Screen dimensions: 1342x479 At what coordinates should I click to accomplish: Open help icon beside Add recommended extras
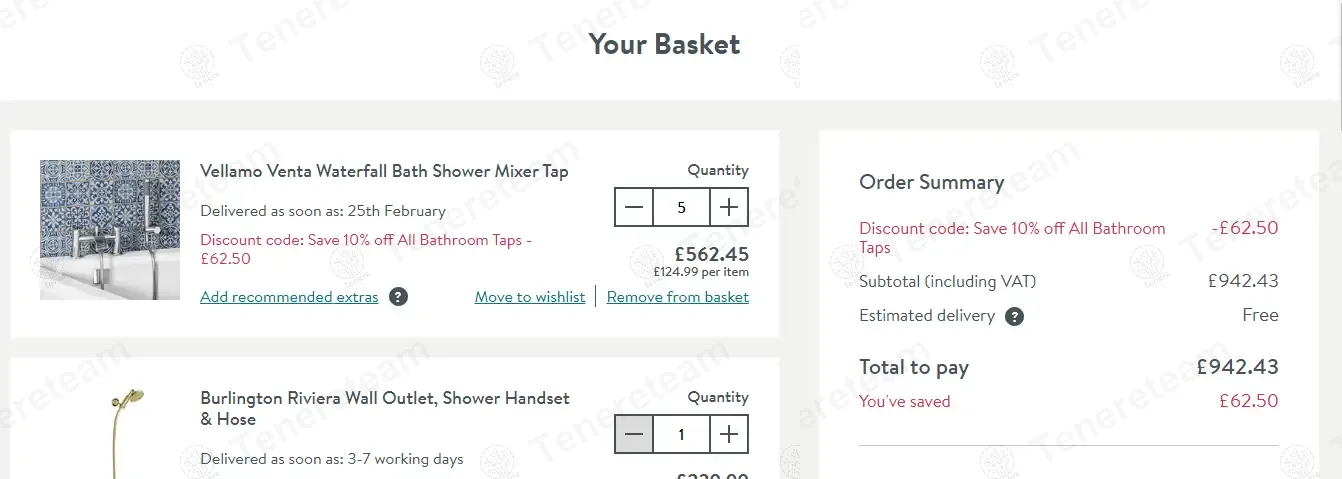398,297
